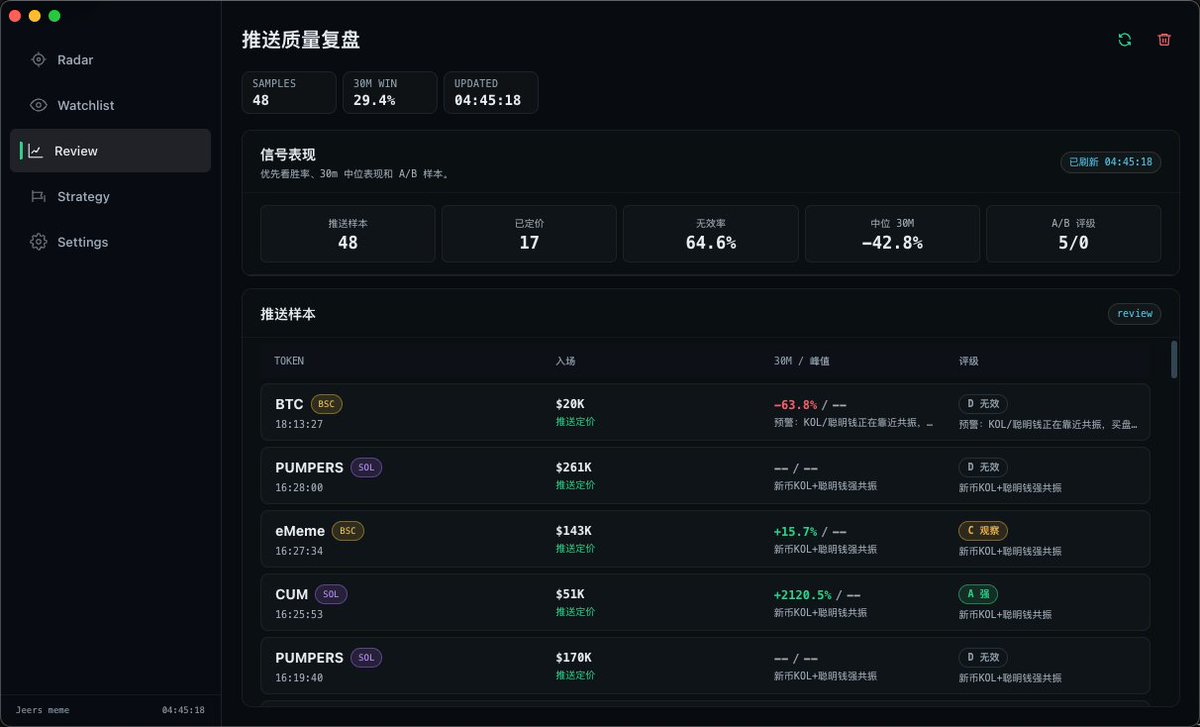Screen dimensions: 1200x727
Task: Click the 评级 column header
Action: coord(969,360)
